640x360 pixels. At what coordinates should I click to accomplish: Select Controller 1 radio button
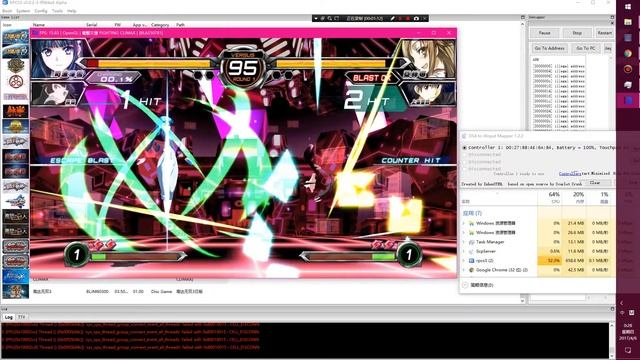coord(464,148)
